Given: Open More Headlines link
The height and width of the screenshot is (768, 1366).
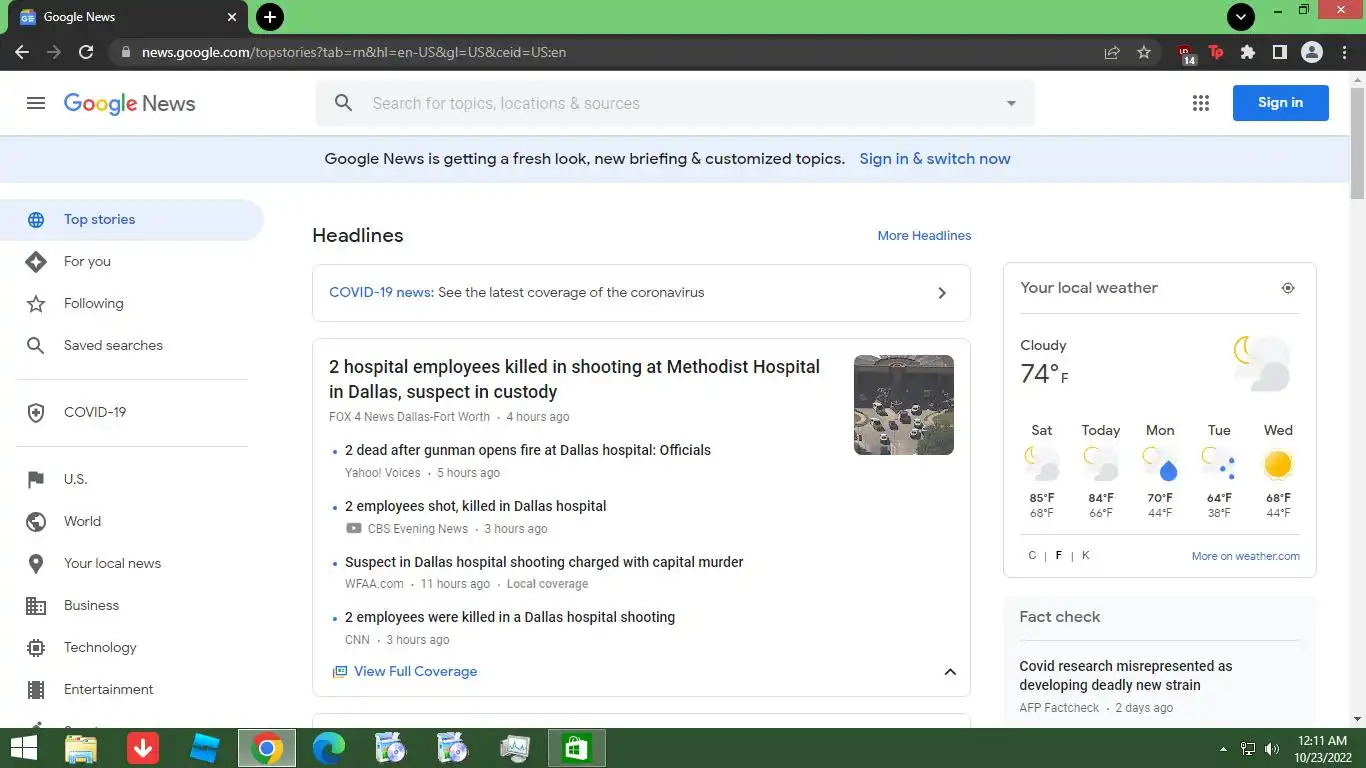Looking at the screenshot, I should click(x=924, y=236).
